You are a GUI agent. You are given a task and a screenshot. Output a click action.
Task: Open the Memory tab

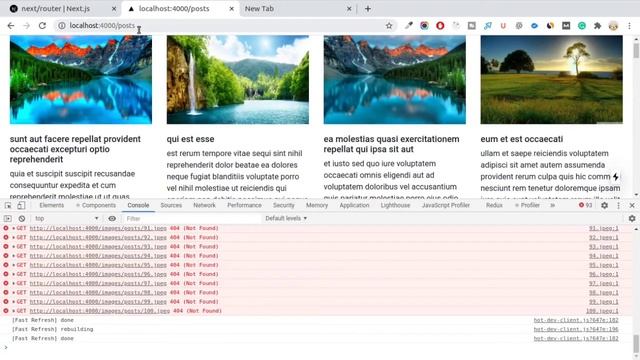[317, 205]
